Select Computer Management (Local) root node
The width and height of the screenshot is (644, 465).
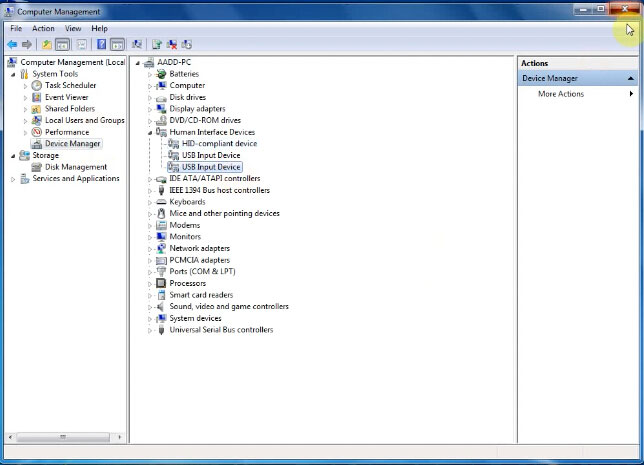coord(73,62)
